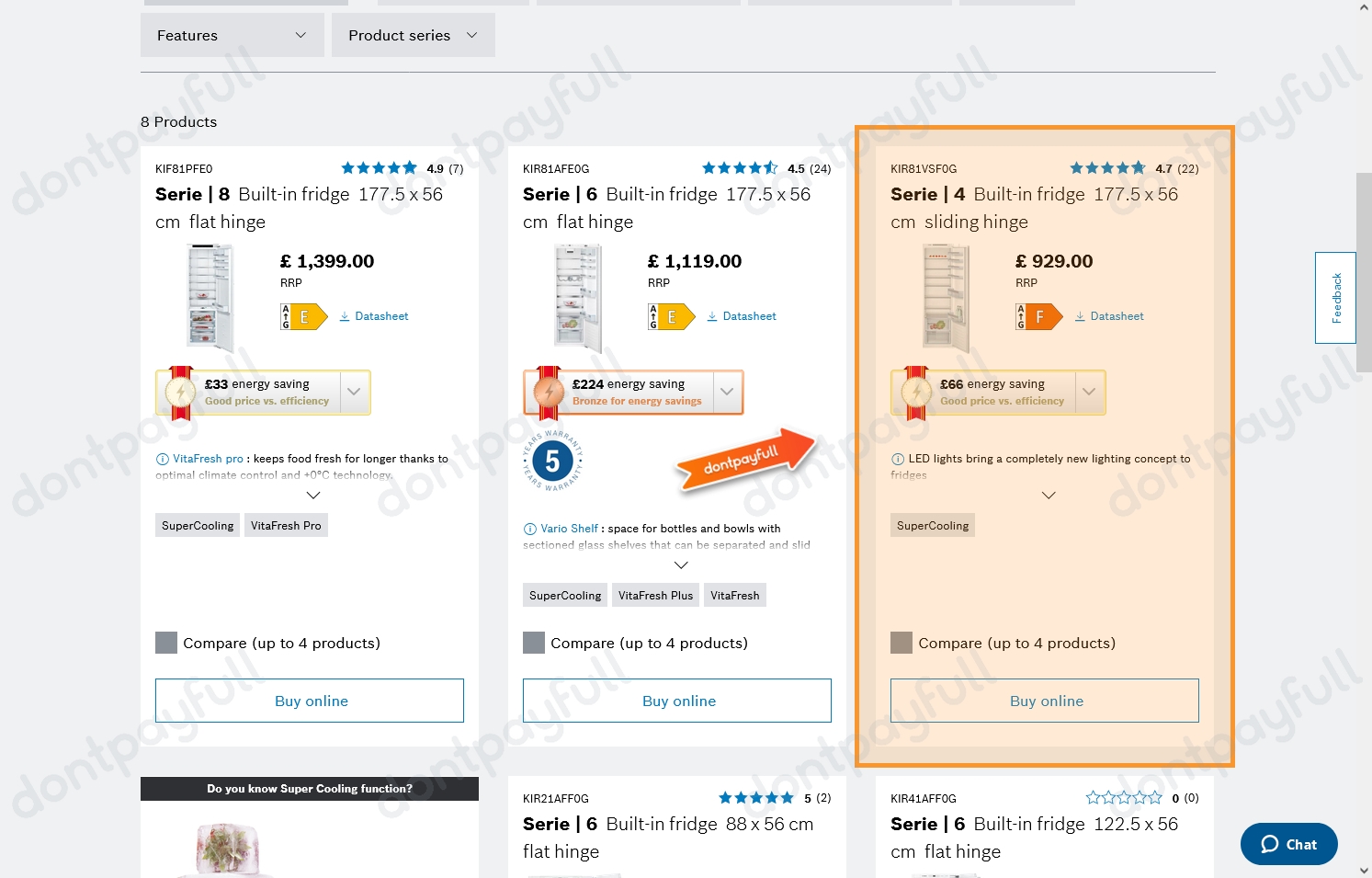
Task: Click the £33 energy saving badge icon
Action: pos(181,393)
